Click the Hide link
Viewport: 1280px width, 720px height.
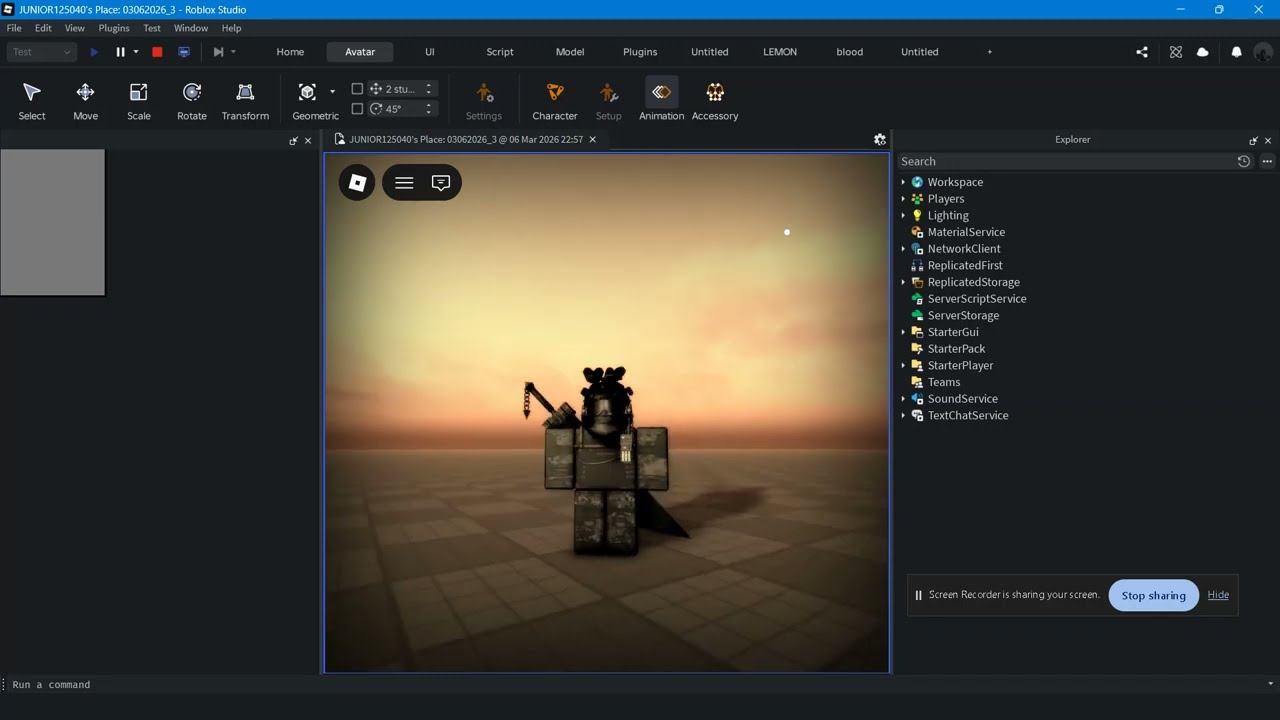[1218, 595]
